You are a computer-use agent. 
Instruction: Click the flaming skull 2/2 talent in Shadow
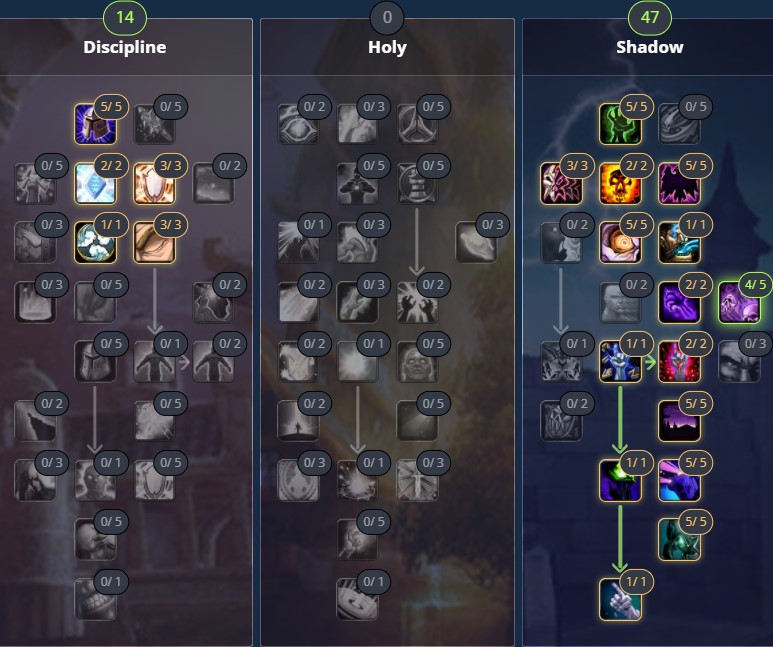click(620, 183)
